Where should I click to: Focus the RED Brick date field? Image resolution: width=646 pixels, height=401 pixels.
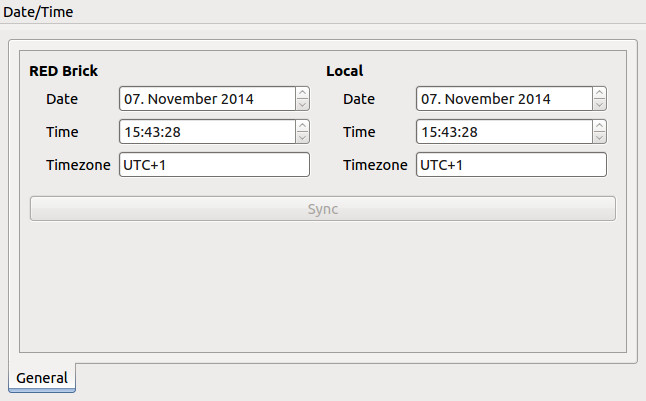(x=208, y=98)
